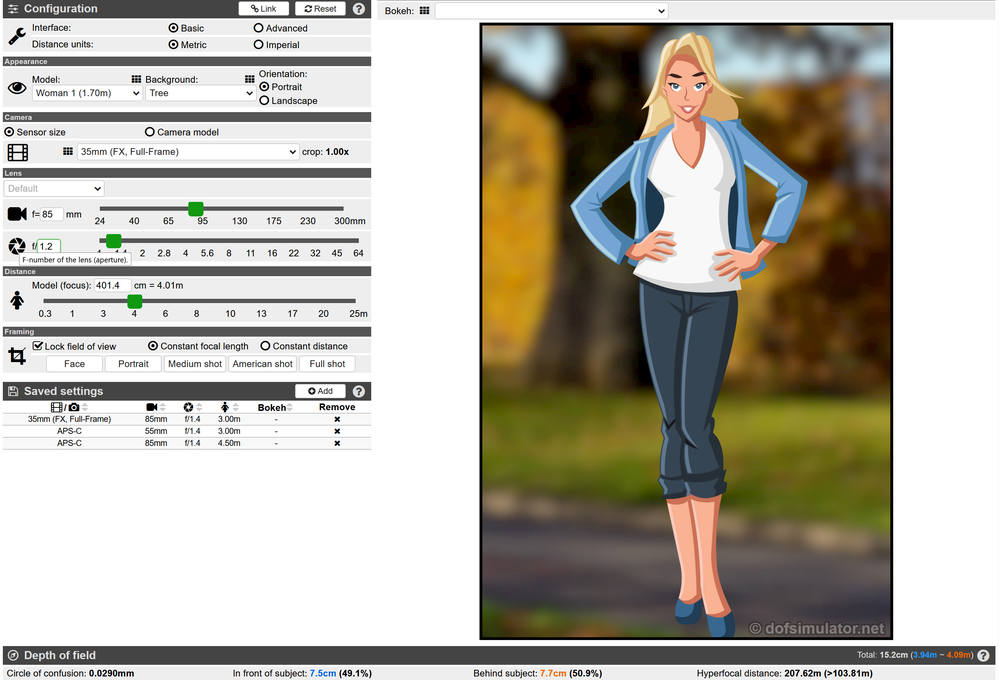Viewport: 999px width, 680px height.
Task: Remove the saved 55mm APS-C setting
Action: click(x=337, y=431)
